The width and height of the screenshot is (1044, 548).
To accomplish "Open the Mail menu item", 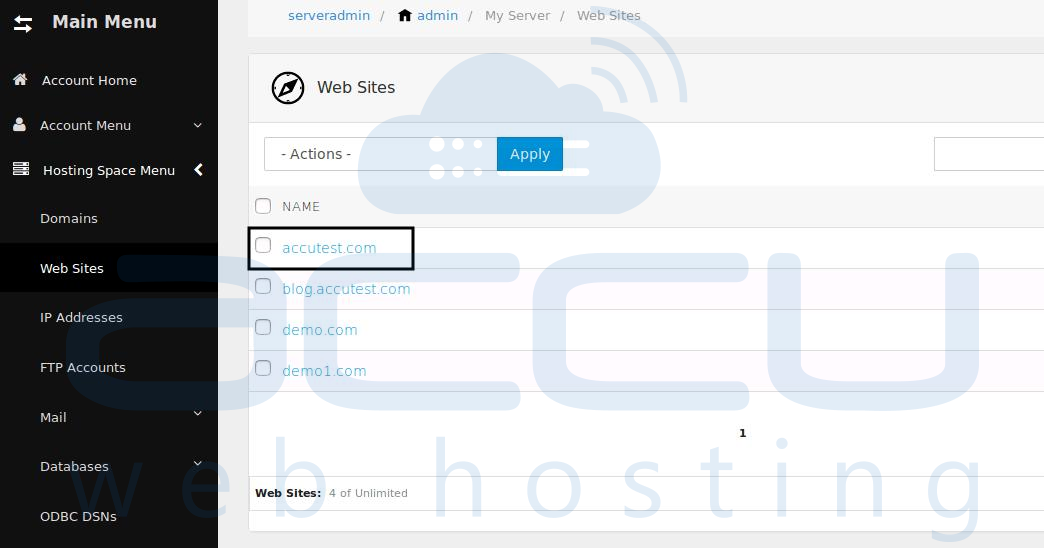I will click(53, 417).
